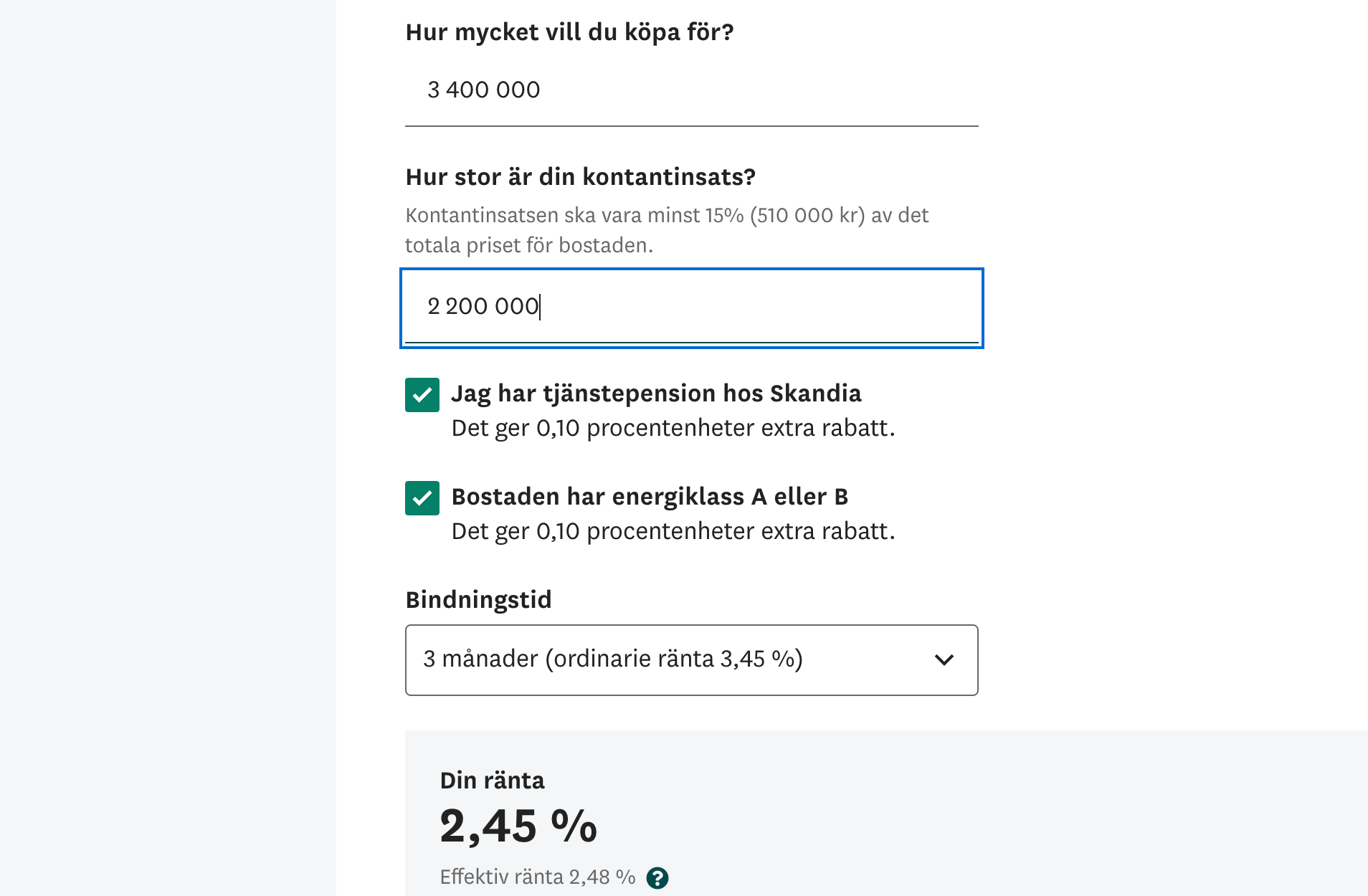Click the 'Din ränta' heading
This screenshot has width=1368, height=896.
click(492, 781)
